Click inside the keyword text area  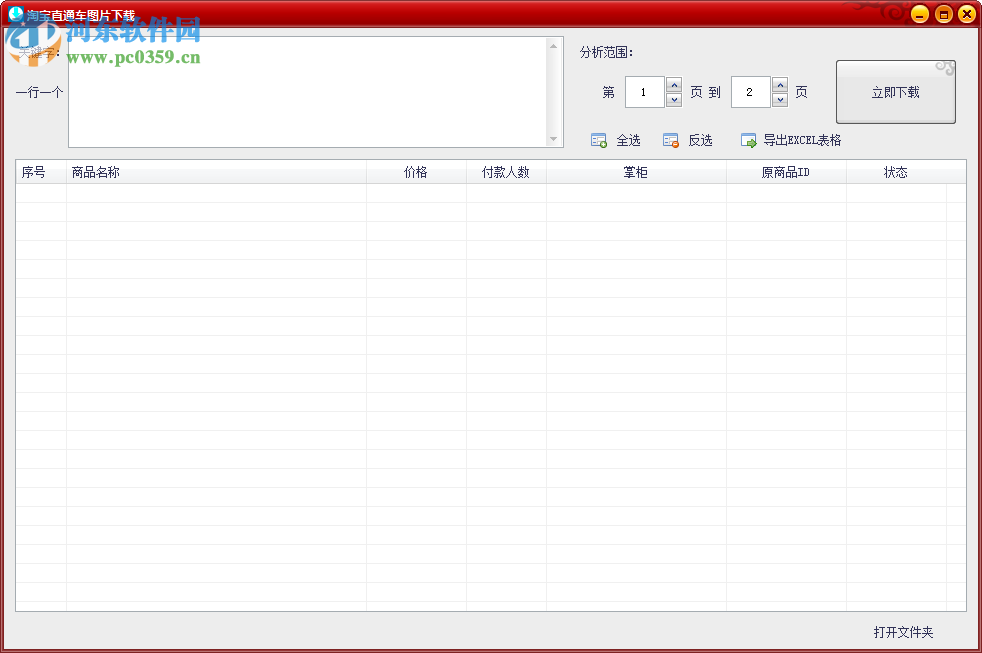(308, 92)
